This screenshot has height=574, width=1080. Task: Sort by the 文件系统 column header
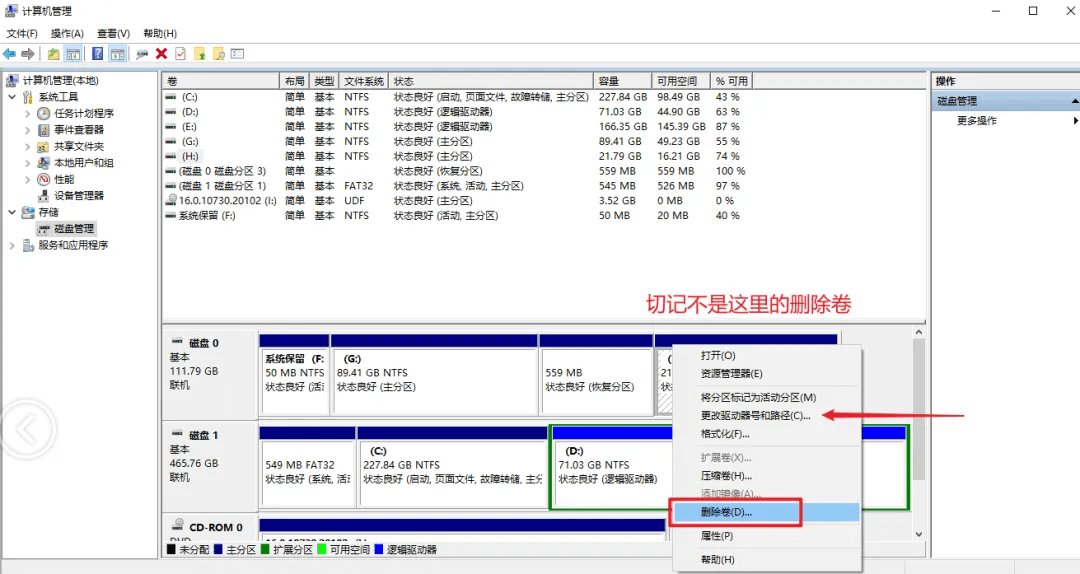click(x=364, y=81)
